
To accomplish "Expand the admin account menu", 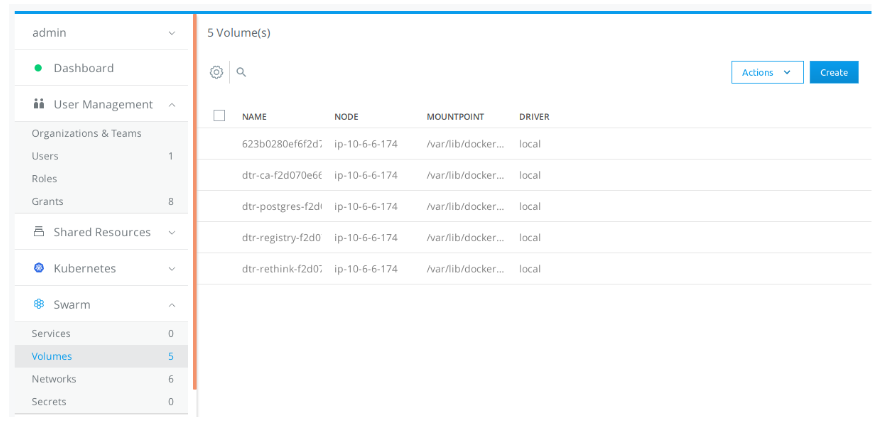I will tap(171, 33).
